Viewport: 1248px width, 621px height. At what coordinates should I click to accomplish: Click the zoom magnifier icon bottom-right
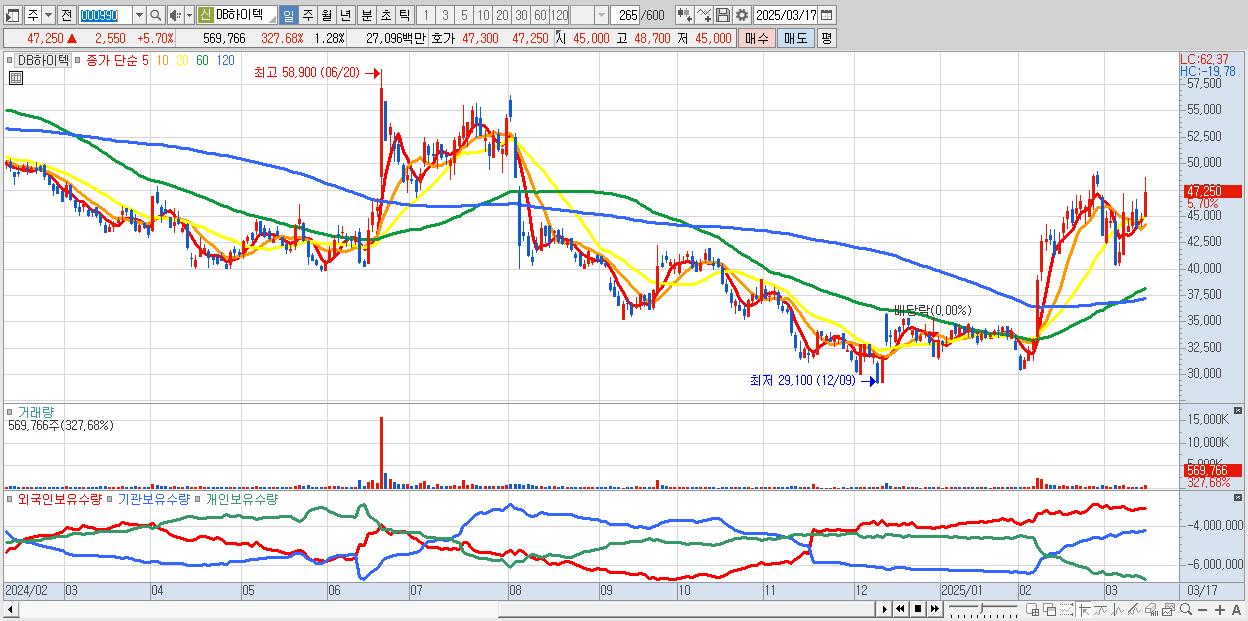(1185, 609)
